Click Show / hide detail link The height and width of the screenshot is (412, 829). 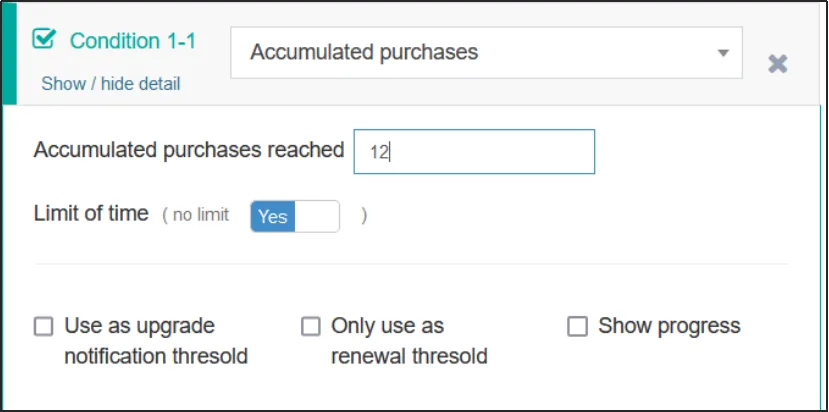111,84
